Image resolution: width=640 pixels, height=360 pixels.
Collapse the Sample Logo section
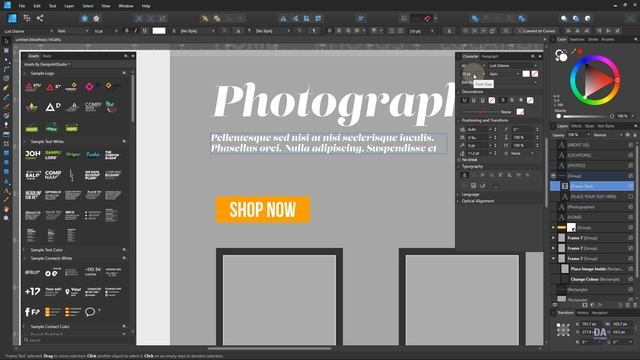click(x=24, y=73)
